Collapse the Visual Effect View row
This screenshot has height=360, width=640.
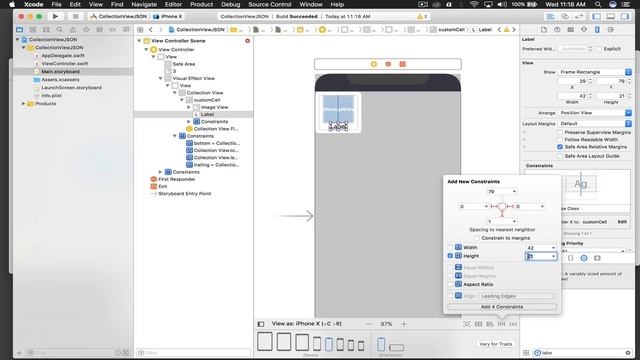coord(160,78)
